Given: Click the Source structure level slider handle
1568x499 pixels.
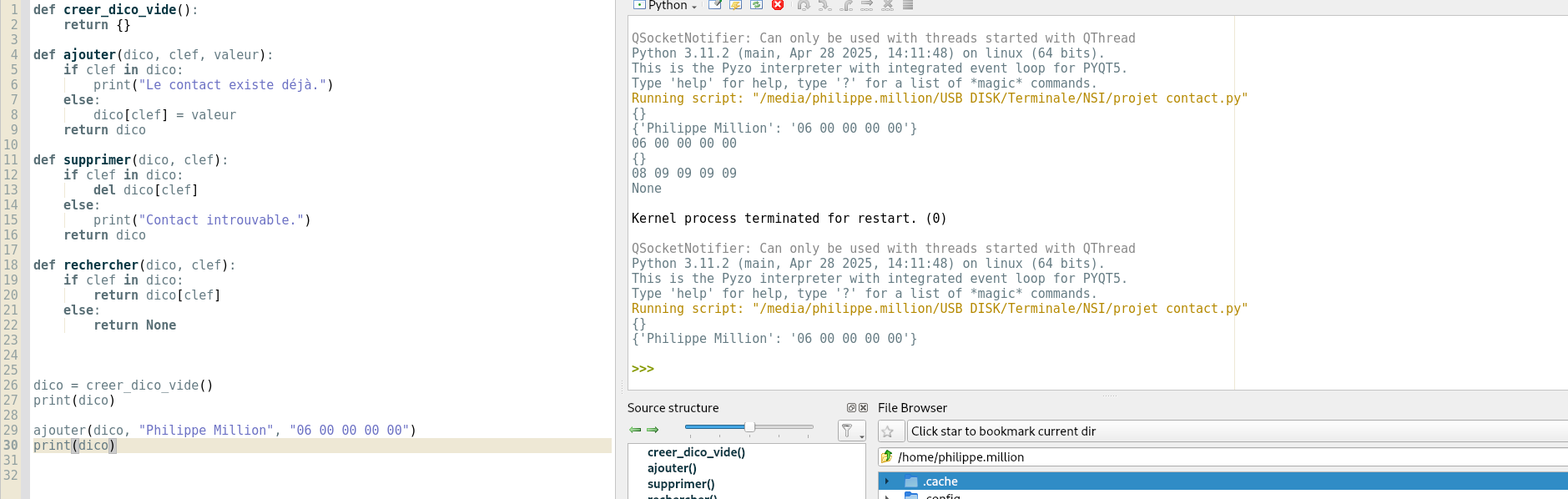Looking at the screenshot, I should (749, 427).
